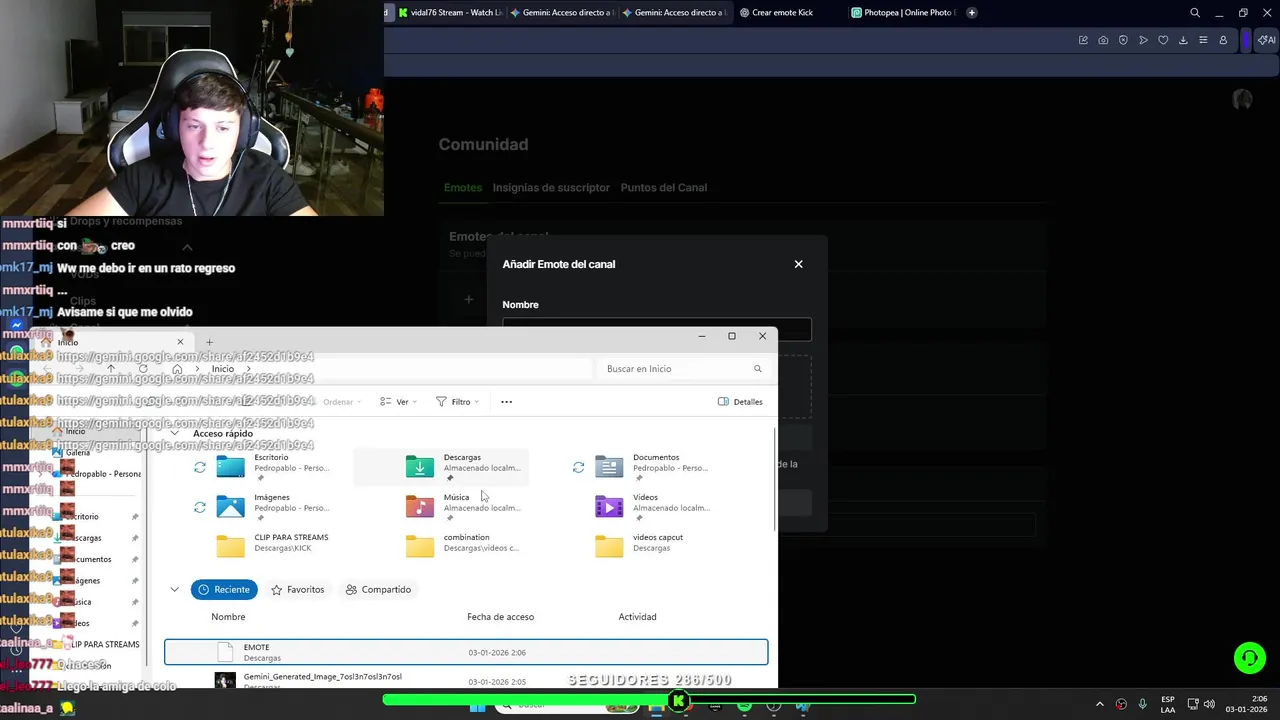Click the home icon in address bar
Screen dimensions: 1280x720
tap(177, 369)
